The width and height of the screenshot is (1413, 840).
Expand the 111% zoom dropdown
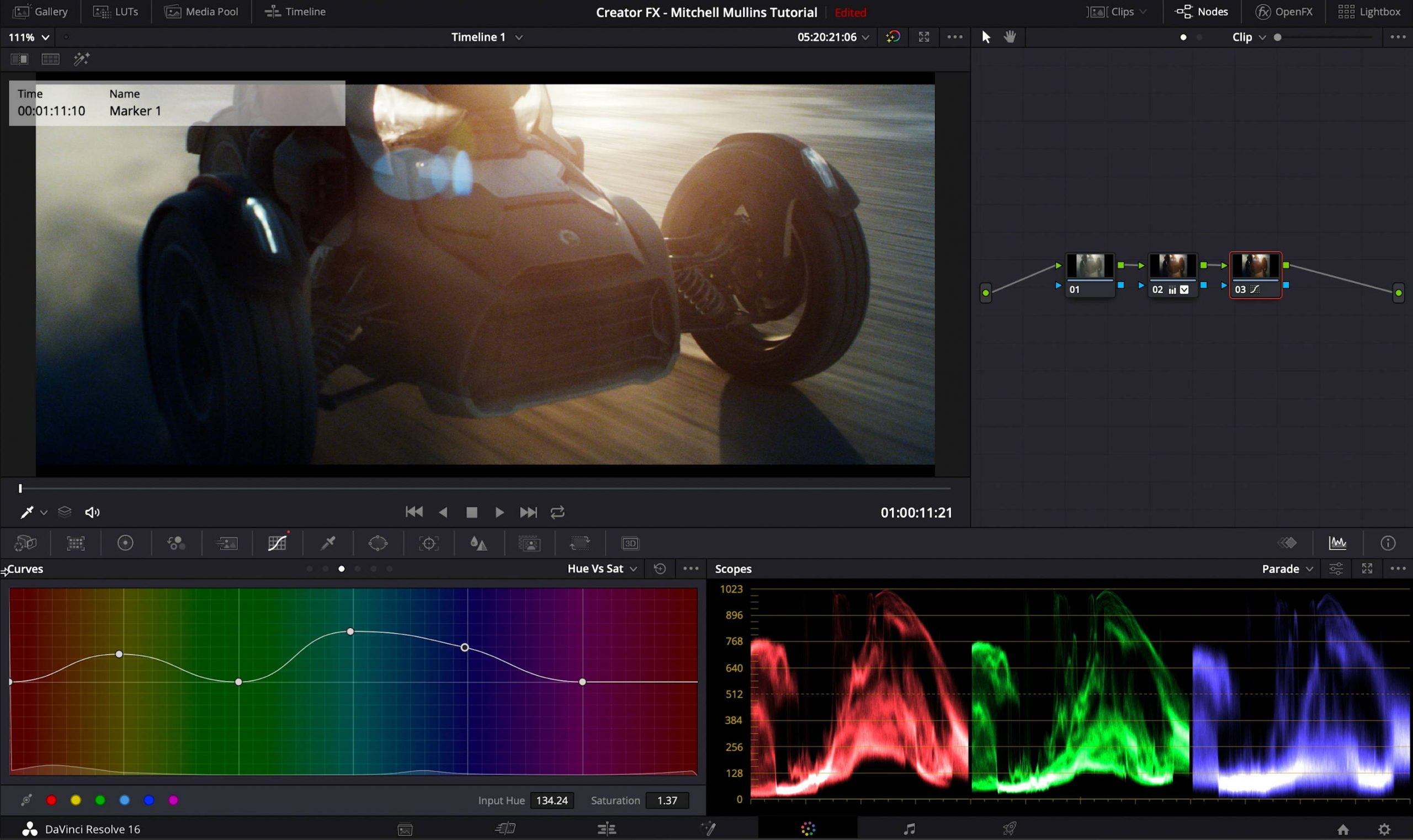click(28, 38)
